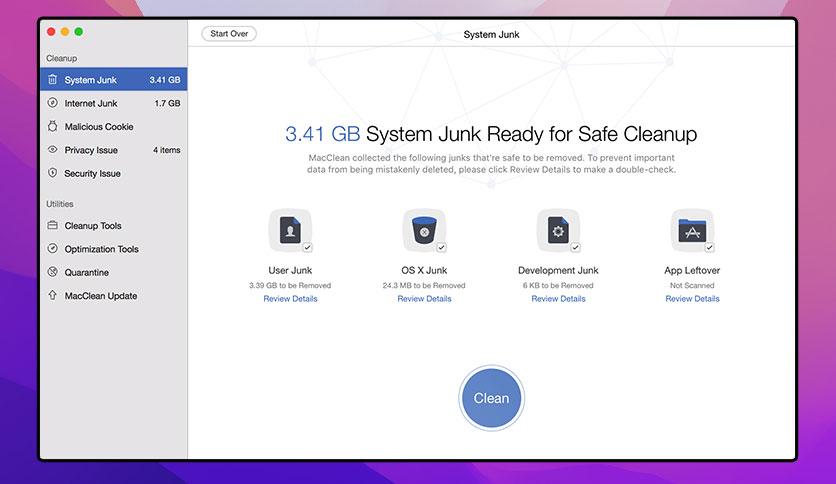
Task: Click the Malicious Cookie icon
Action: (52, 126)
